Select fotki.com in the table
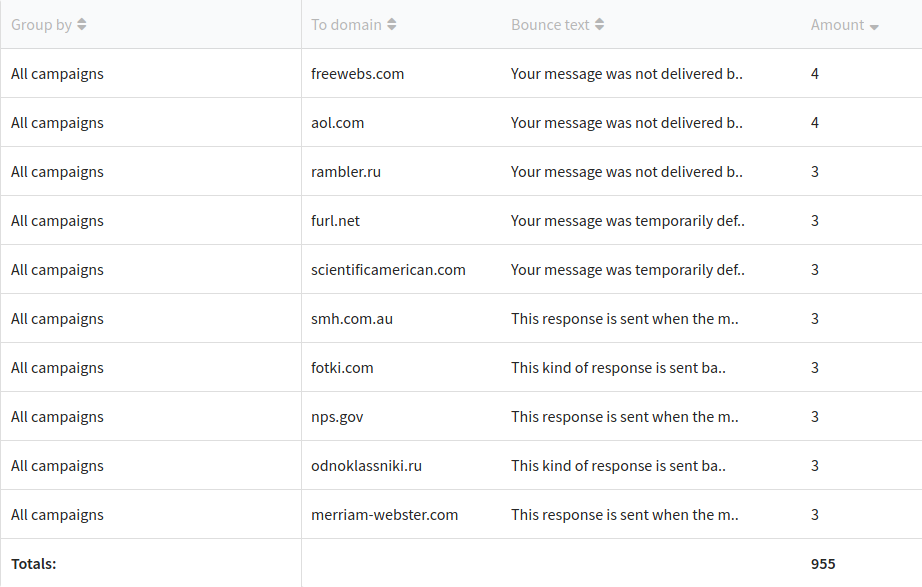This screenshot has height=587, width=922. [342, 368]
